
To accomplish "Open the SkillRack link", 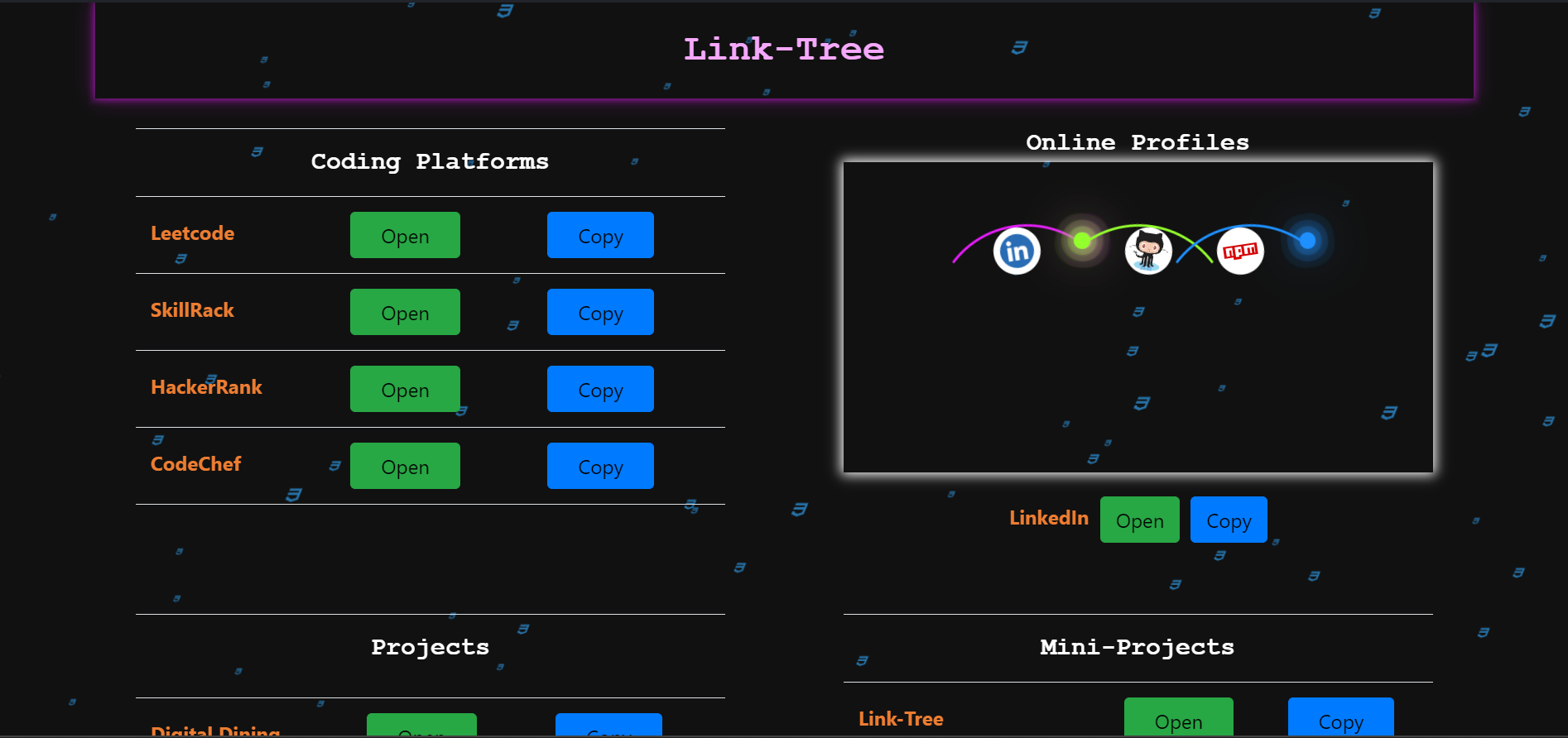I will click(x=405, y=312).
